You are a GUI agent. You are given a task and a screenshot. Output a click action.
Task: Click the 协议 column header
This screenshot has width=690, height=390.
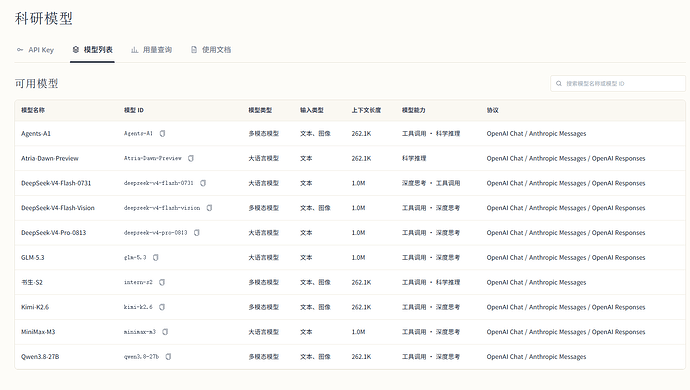(492, 110)
